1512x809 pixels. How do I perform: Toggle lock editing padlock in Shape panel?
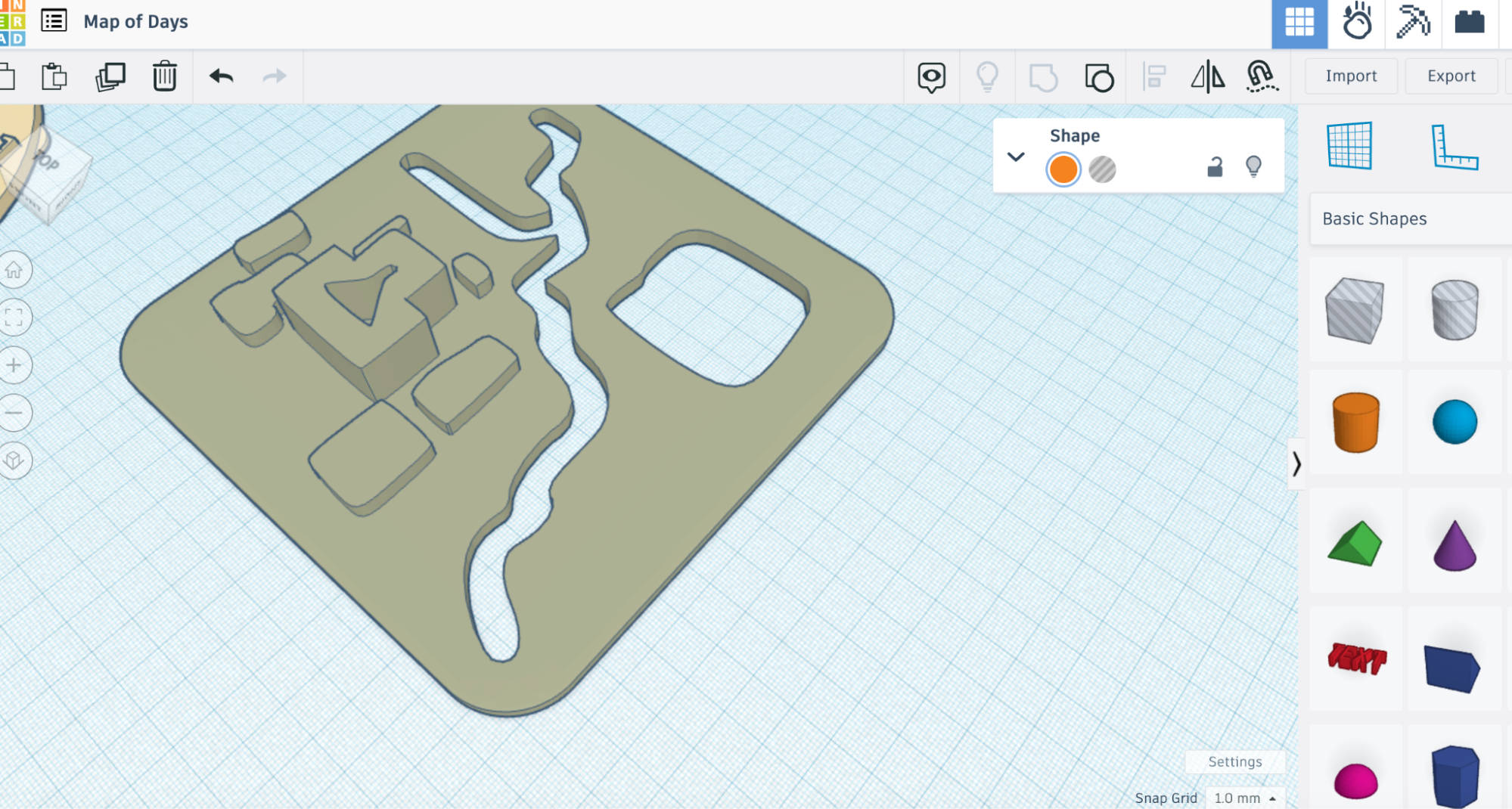tap(1215, 167)
